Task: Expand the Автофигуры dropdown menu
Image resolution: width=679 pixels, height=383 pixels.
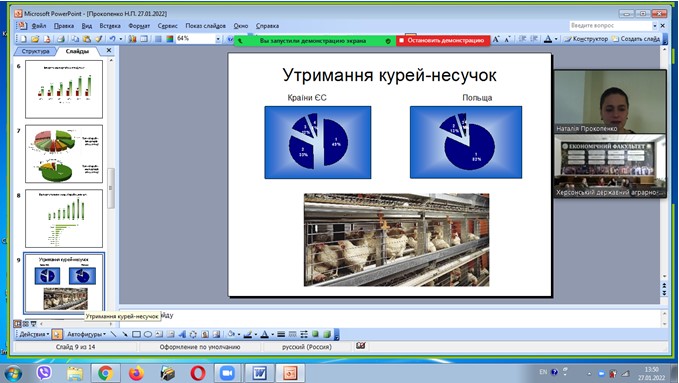Action: [x=86, y=334]
